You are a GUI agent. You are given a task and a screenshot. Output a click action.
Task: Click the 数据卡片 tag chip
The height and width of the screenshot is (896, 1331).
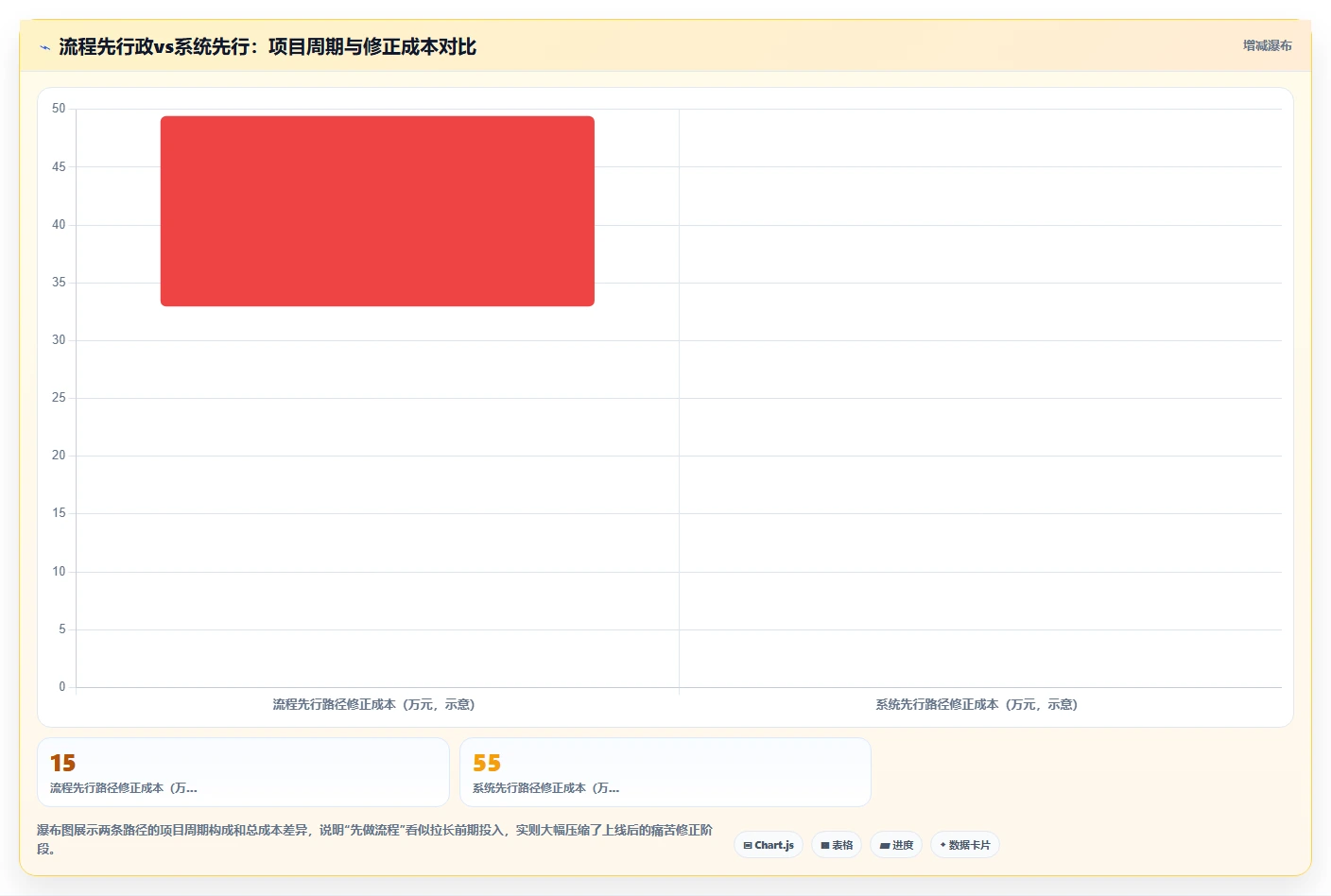(x=965, y=845)
